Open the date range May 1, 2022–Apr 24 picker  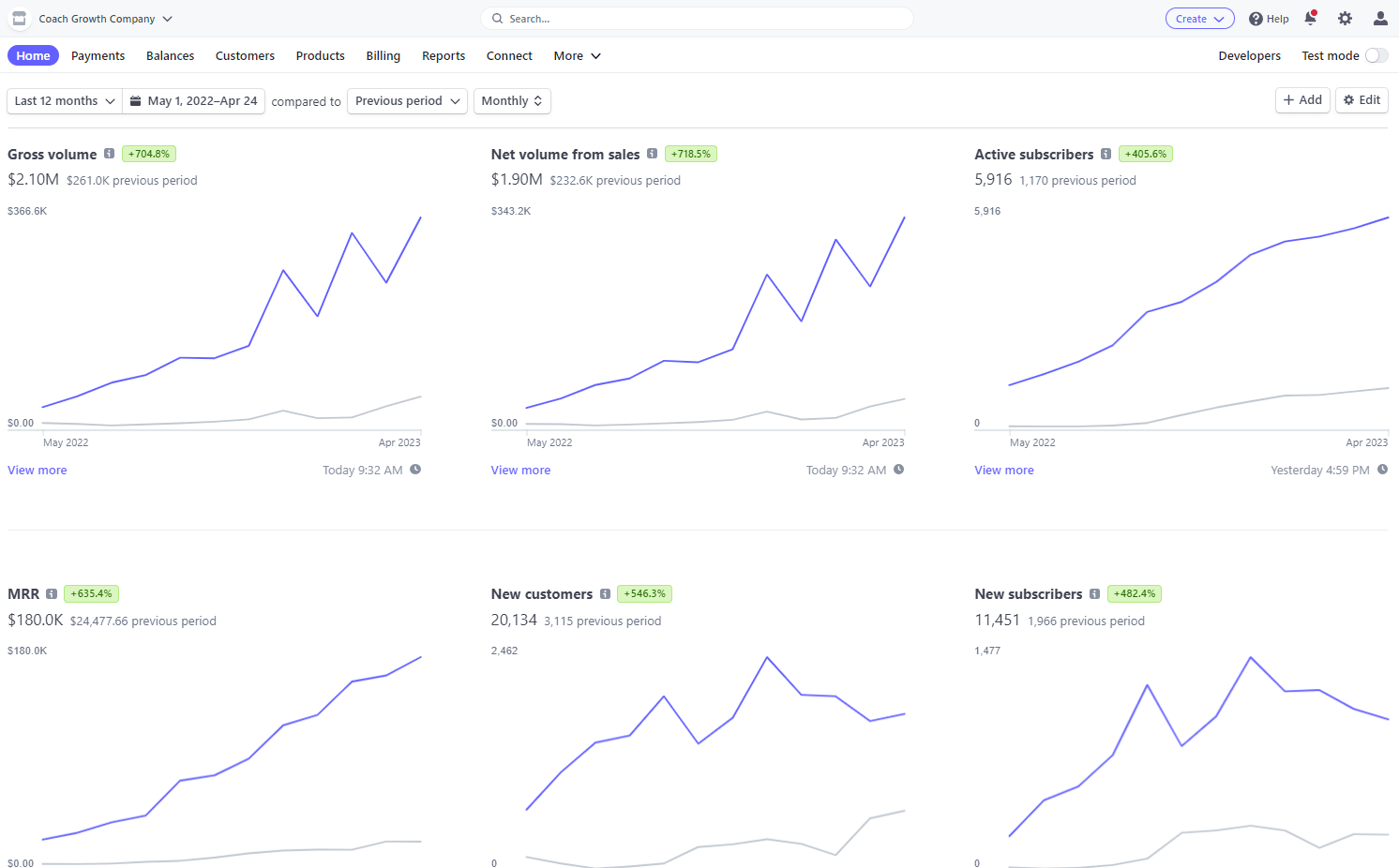click(193, 101)
